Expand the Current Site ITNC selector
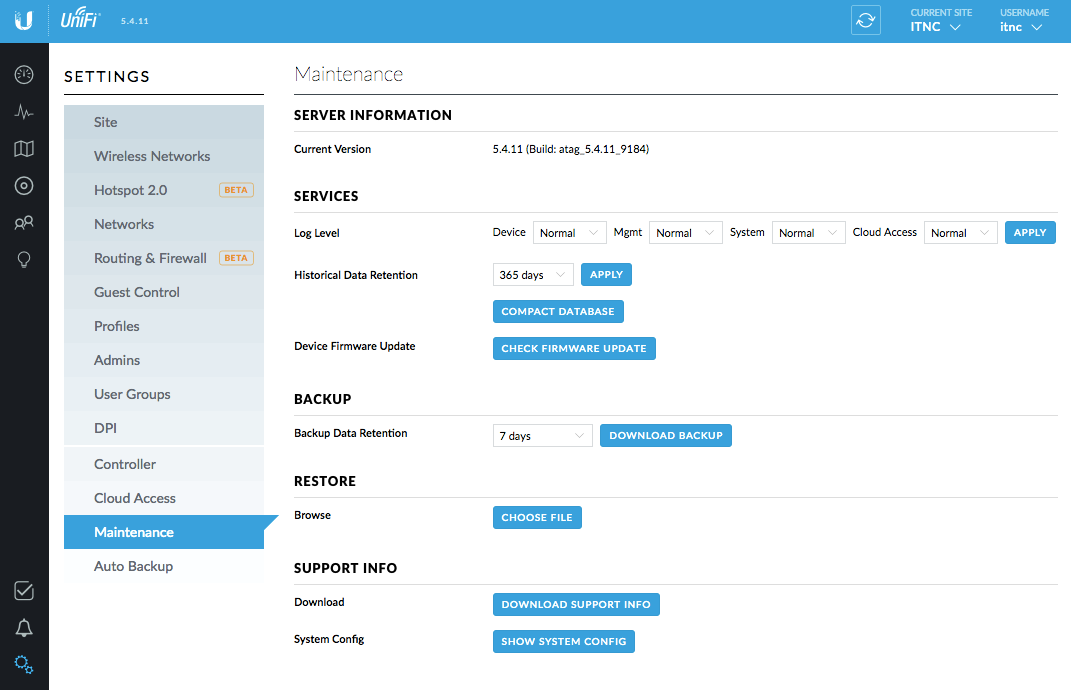This screenshot has height=690, width=1071. click(x=935, y=27)
